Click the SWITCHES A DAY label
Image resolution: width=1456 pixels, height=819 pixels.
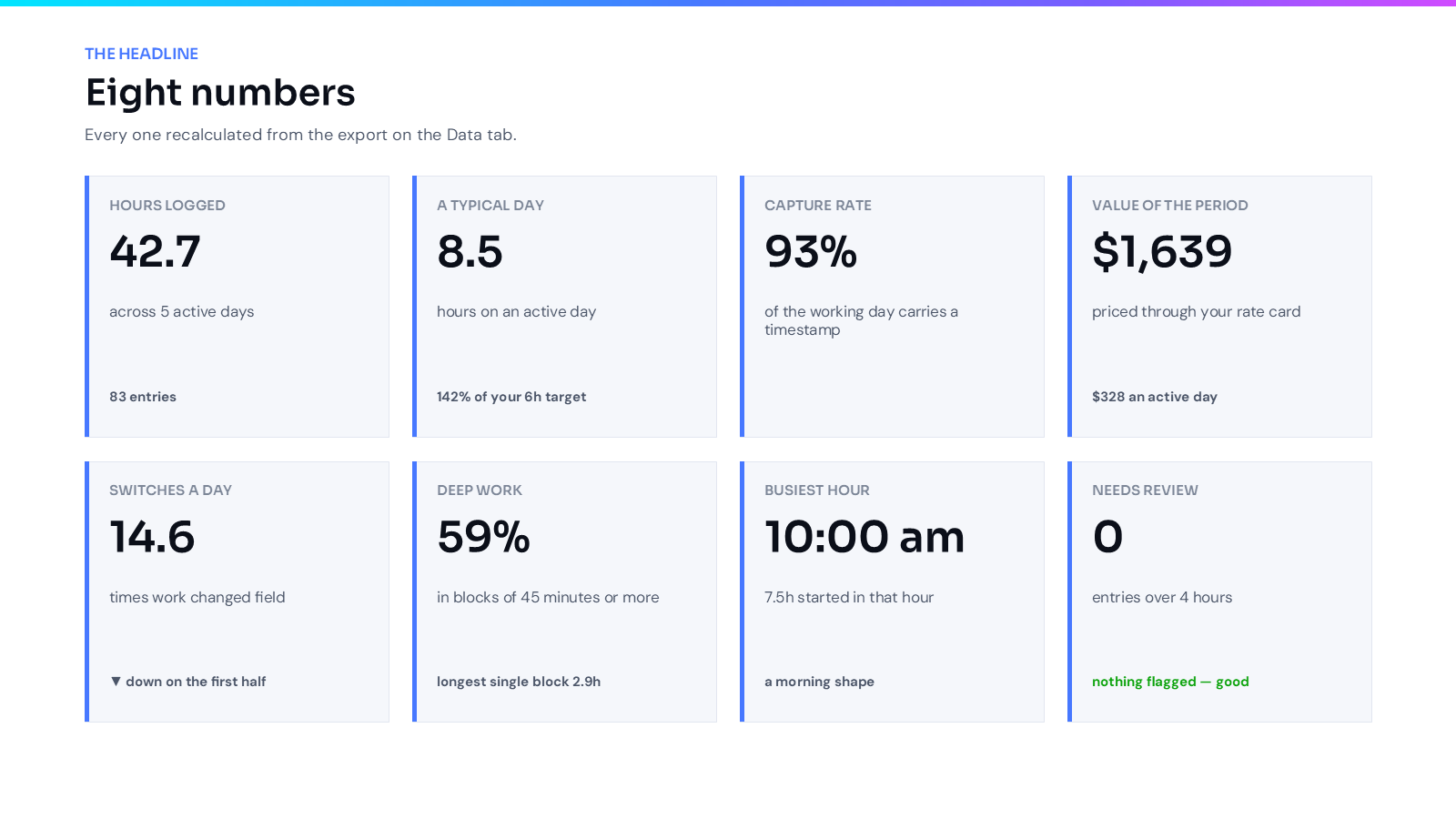coord(170,490)
